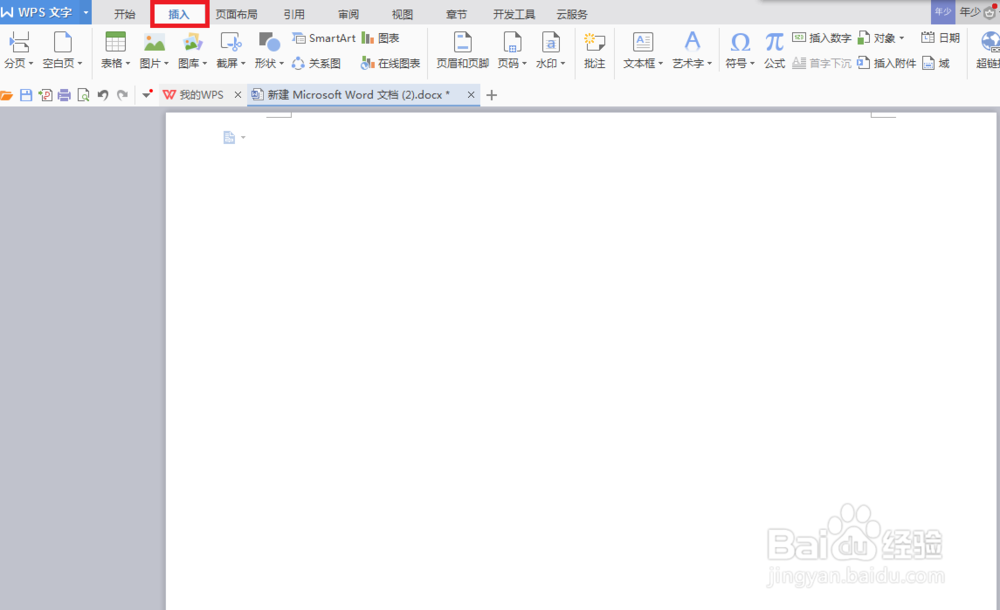Expand the quick access customize arrow
This screenshot has height=610, width=1000.
tap(147, 95)
